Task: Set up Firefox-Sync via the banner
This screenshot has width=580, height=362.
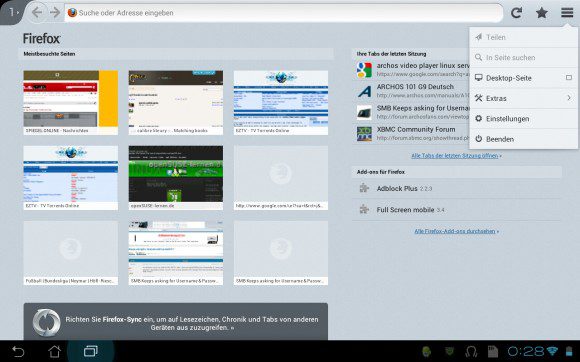Action: (x=176, y=322)
